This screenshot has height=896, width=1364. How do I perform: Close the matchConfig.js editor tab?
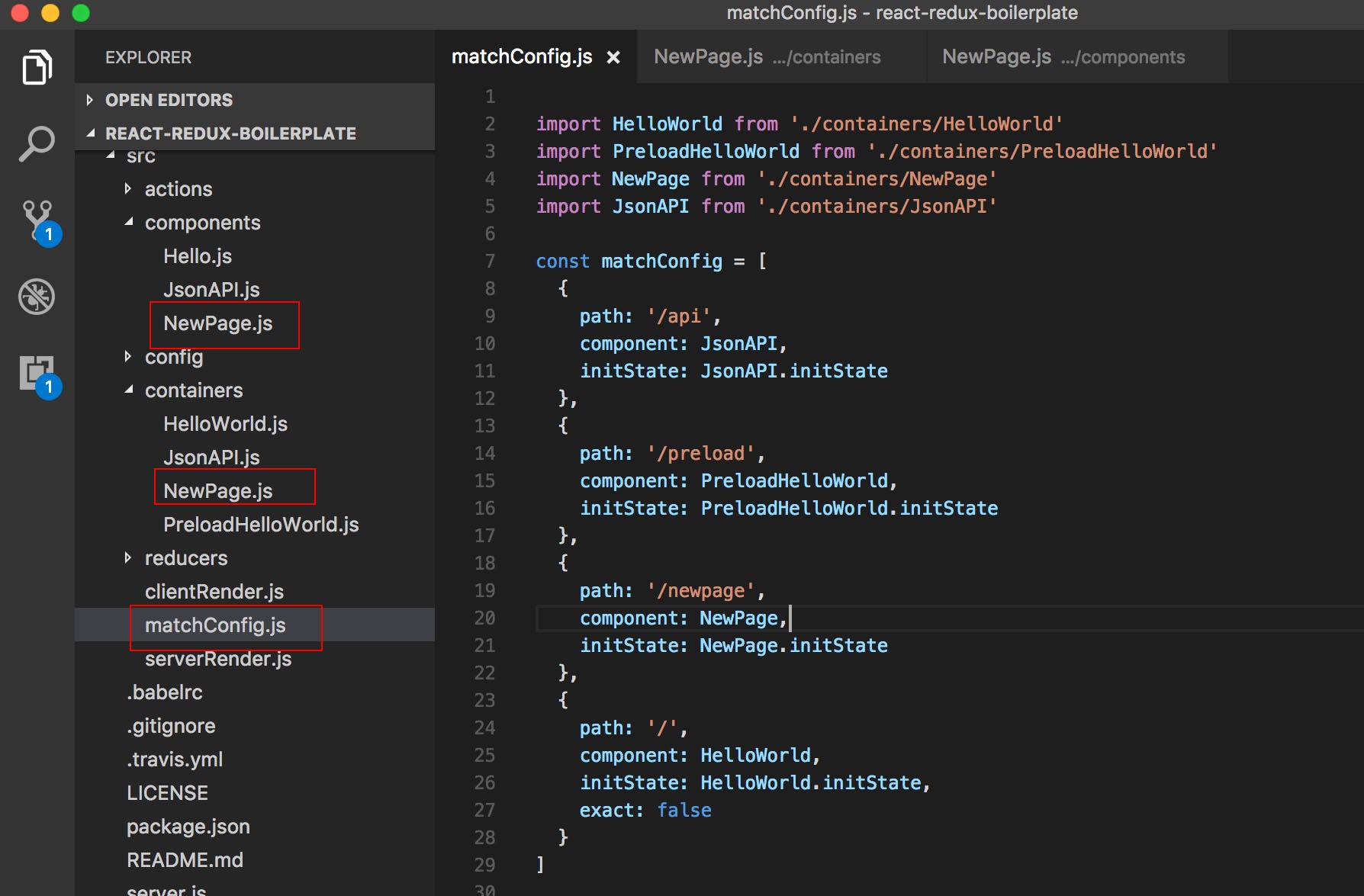point(613,57)
